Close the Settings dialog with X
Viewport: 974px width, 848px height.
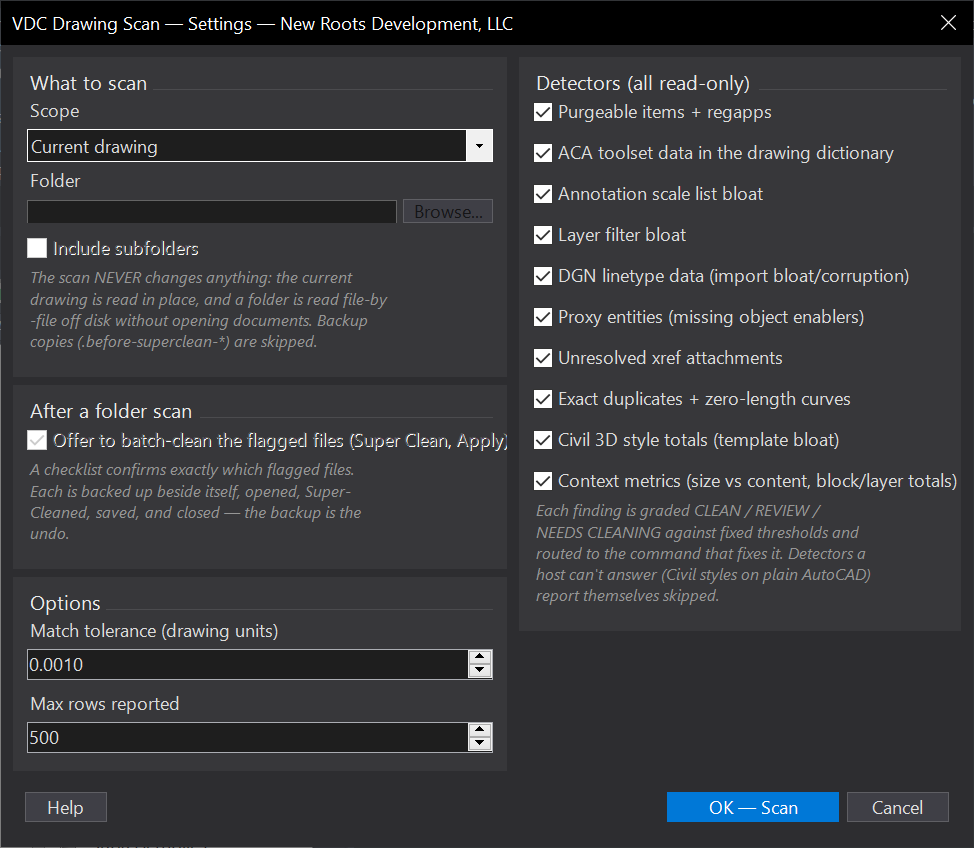pyautogui.click(x=948, y=23)
